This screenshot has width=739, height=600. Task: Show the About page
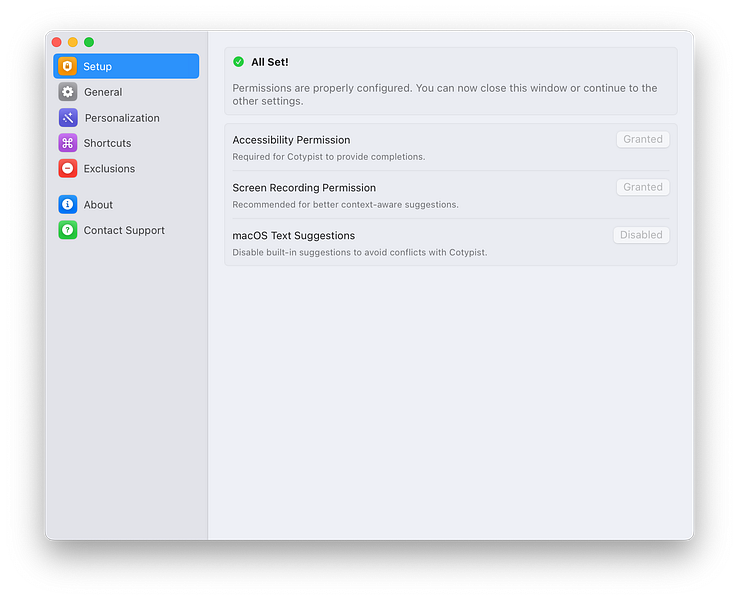pos(126,205)
